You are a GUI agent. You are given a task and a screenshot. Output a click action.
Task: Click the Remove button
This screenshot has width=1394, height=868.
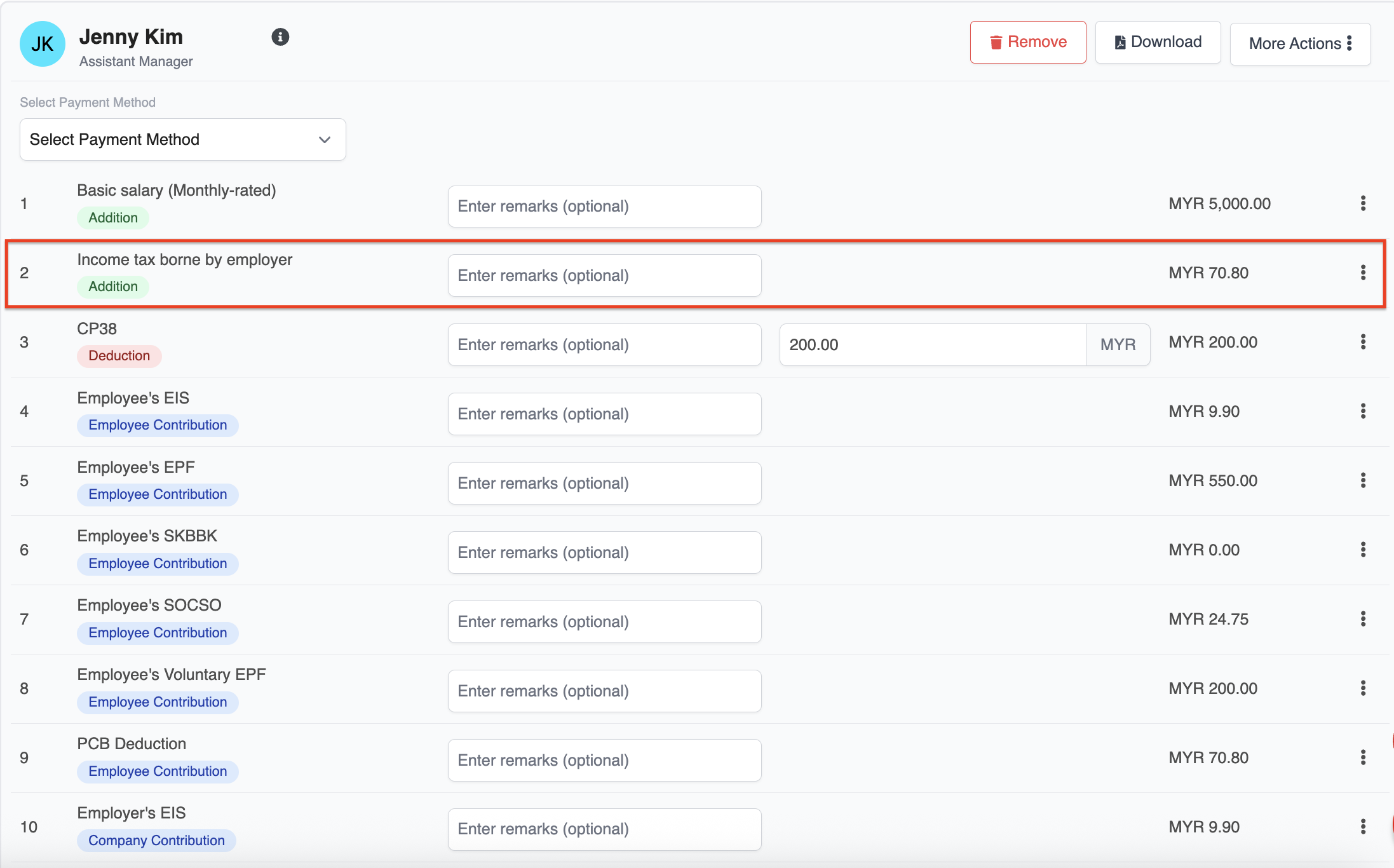(1028, 43)
